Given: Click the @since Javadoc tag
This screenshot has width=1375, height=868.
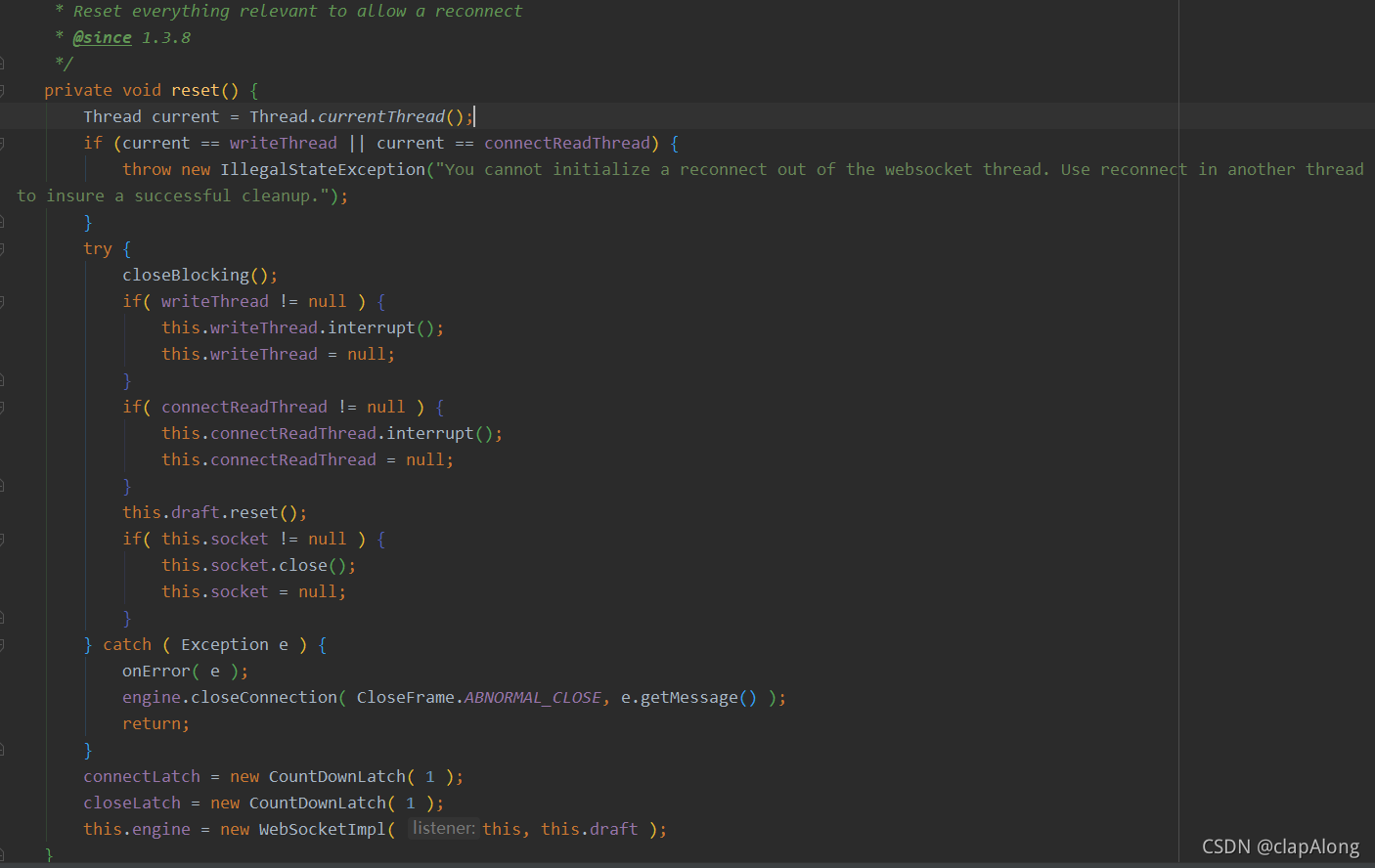Looking at the screenshot, I should pos(102,37).
